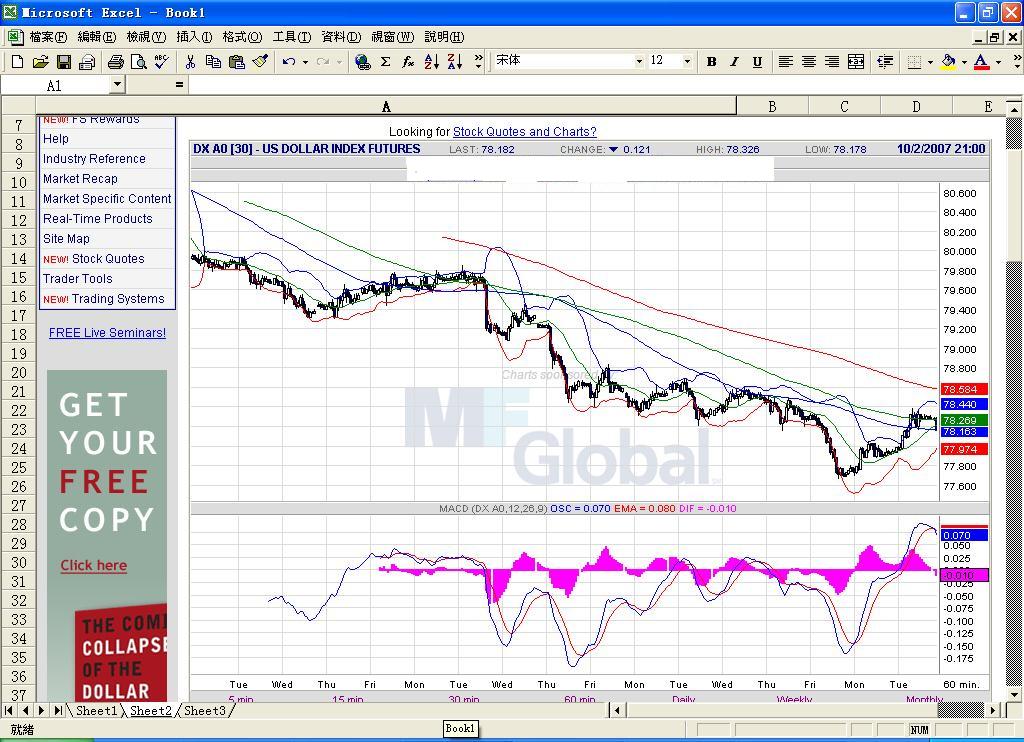1024x742 pixels.
Task: Open the Font Color swatch
Action: pyautogui.click(x=981, y=61)
